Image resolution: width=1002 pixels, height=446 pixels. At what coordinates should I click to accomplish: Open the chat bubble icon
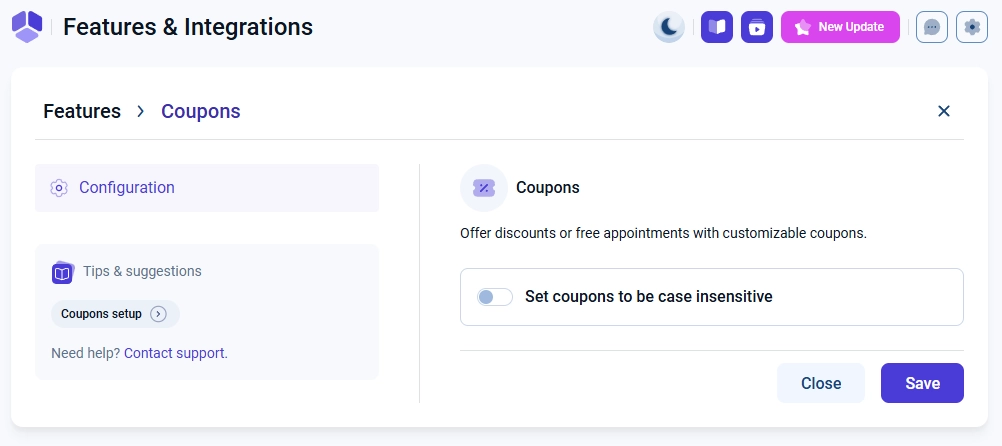pos(932,27)
